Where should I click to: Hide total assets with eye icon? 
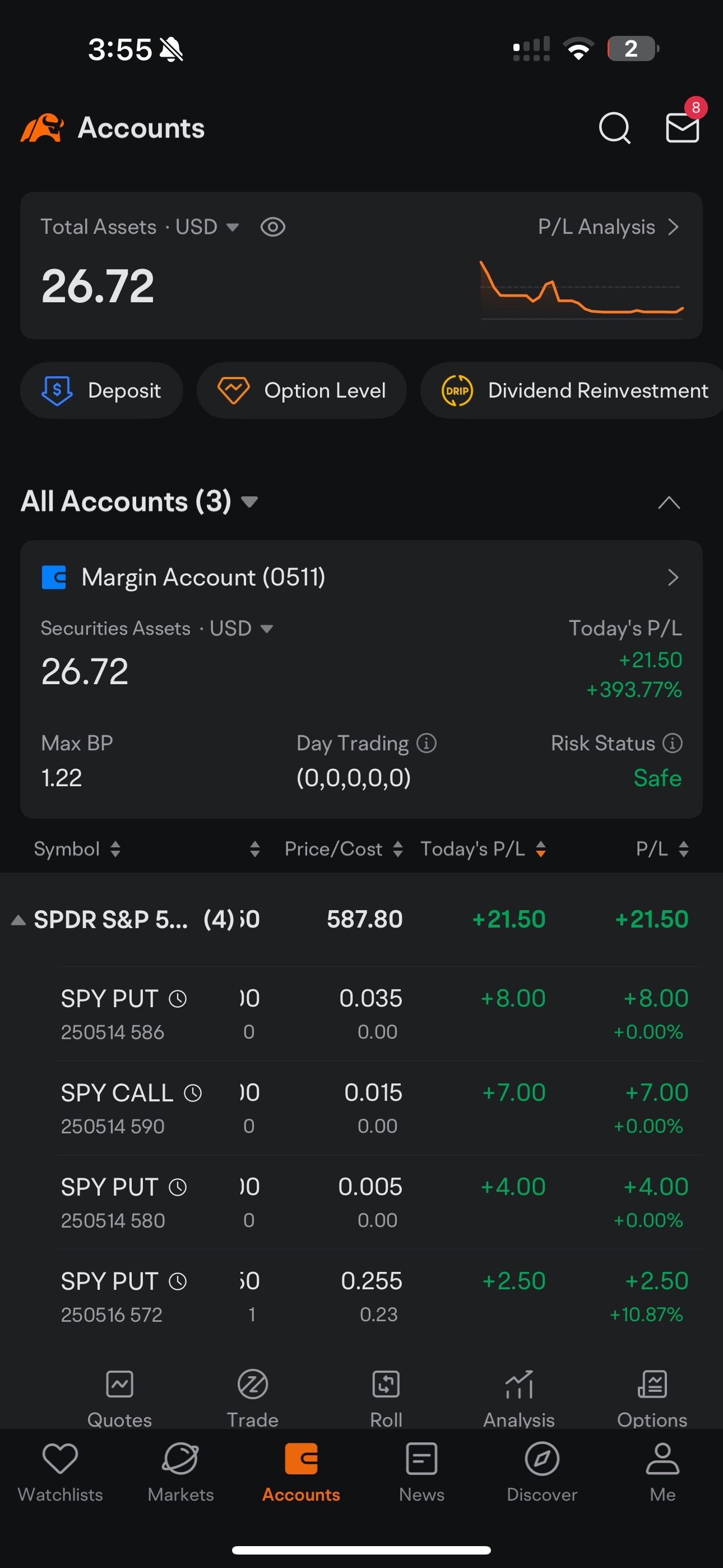[x=272, y=227]
